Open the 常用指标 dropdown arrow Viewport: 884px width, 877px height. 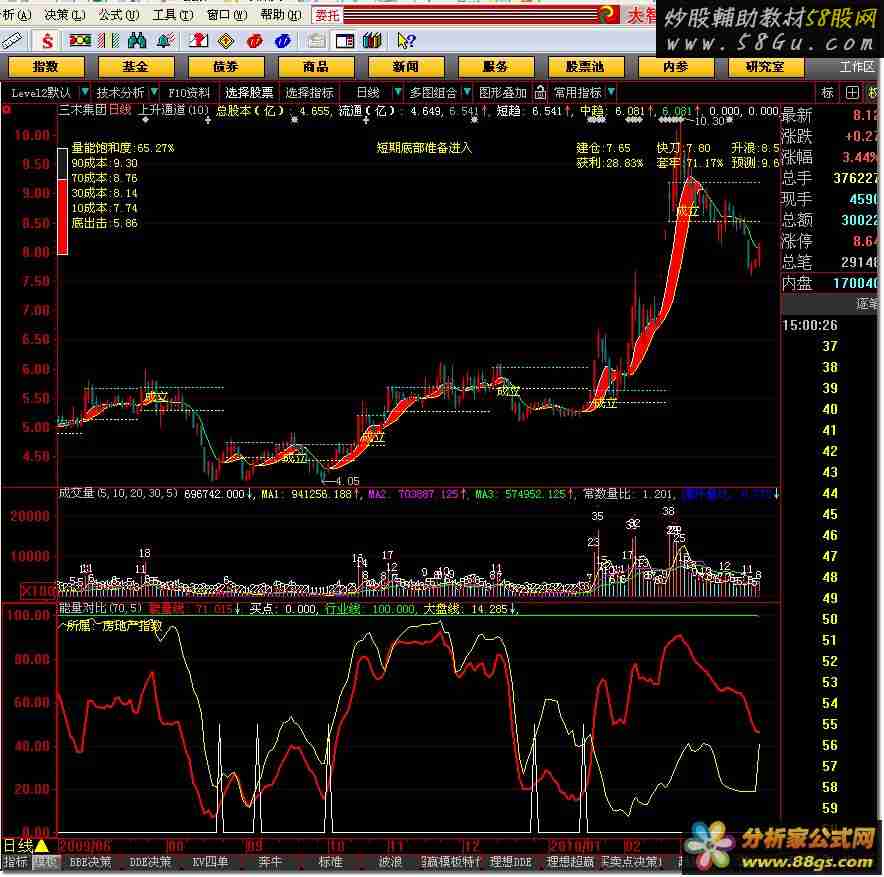coord(611,91)
